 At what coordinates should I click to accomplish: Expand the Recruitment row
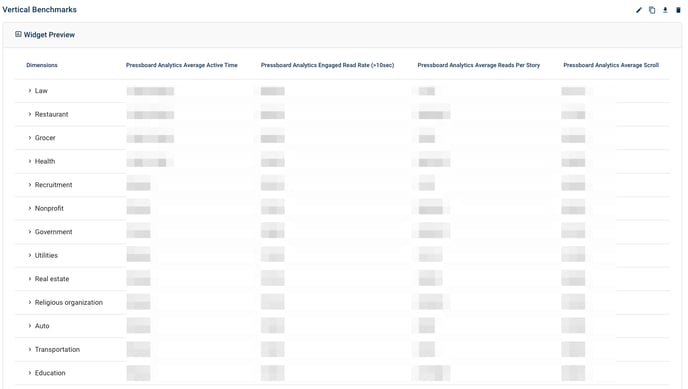click(30, 185)
